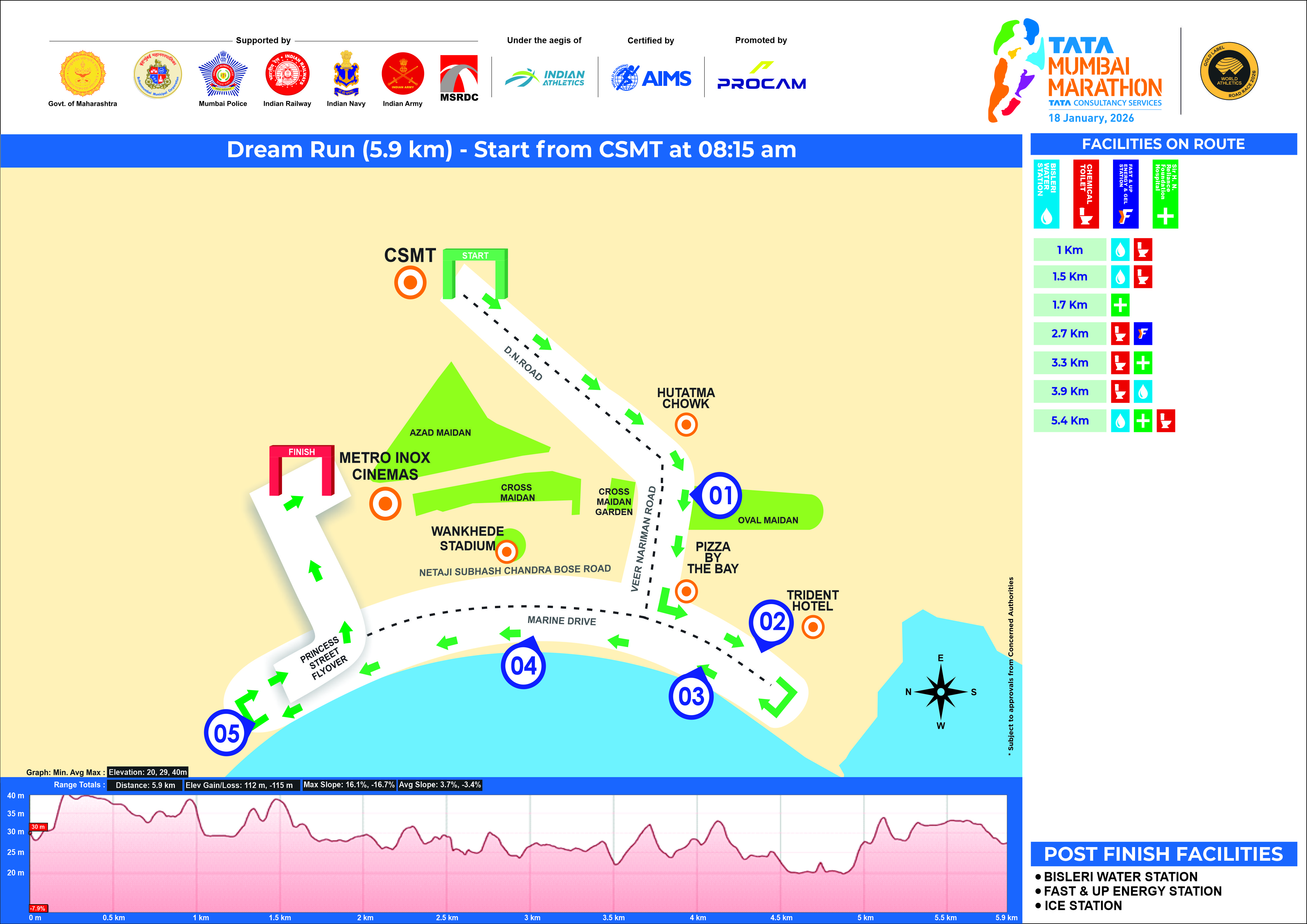Select the 01 kilometer marker pin

719,495
